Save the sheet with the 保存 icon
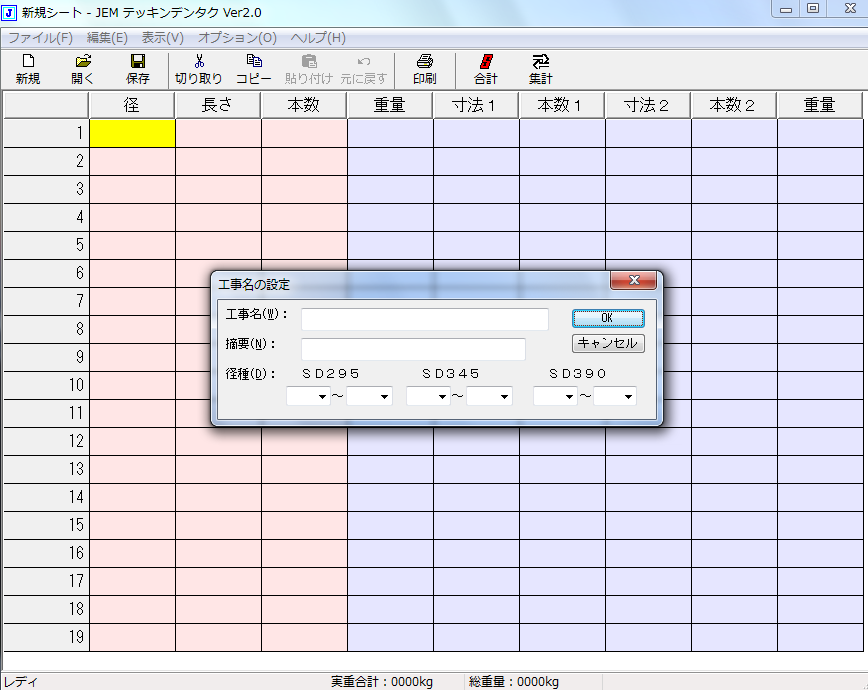868x690 pixels. click(138, 70)
